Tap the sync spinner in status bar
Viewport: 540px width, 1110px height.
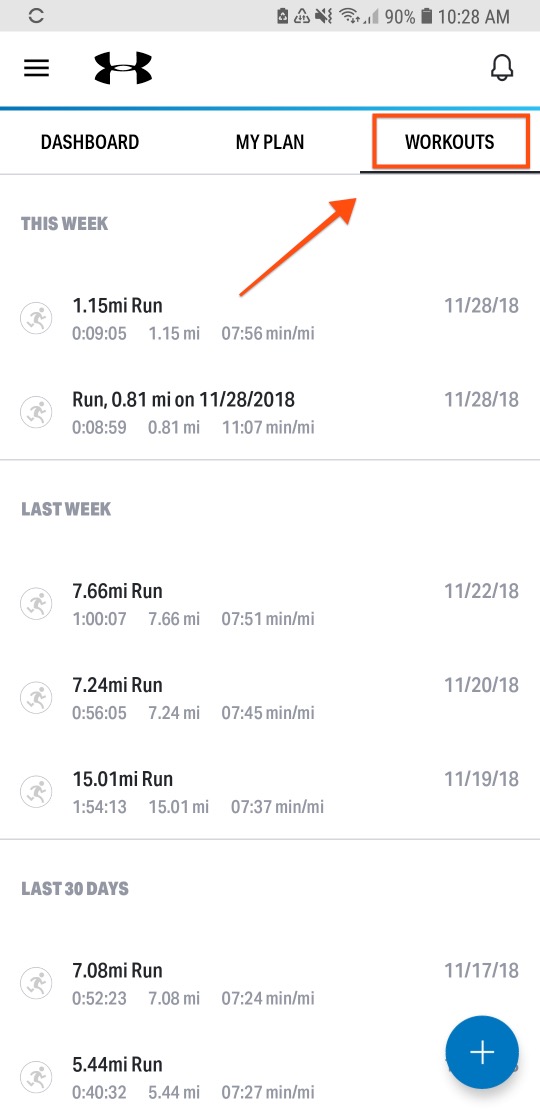point(36,16)
